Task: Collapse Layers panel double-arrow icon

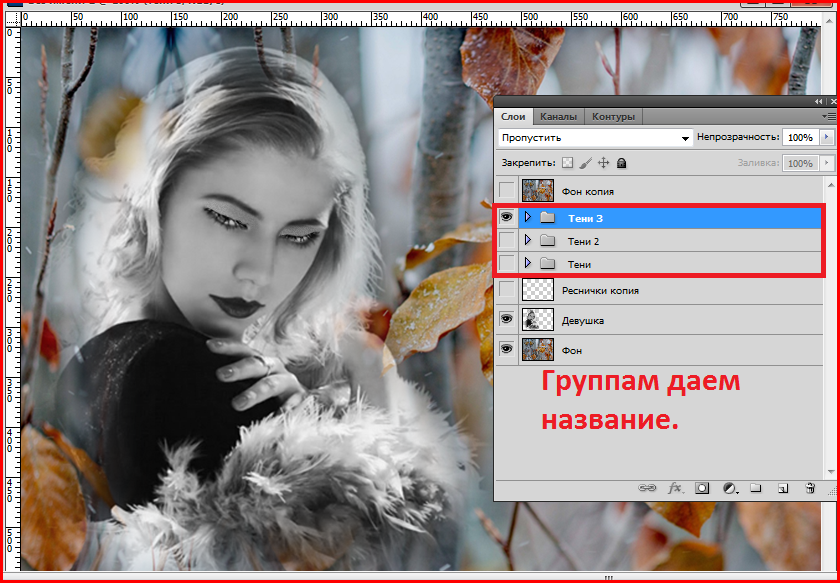Action: 819,102
